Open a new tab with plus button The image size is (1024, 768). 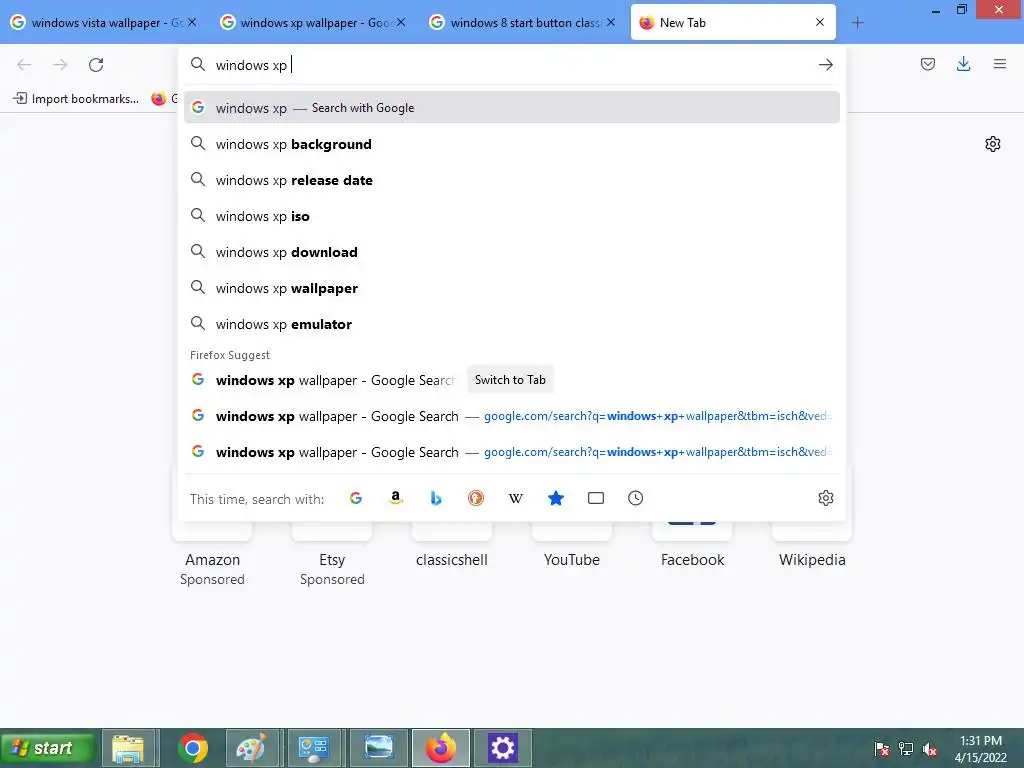tap(857, 23)
